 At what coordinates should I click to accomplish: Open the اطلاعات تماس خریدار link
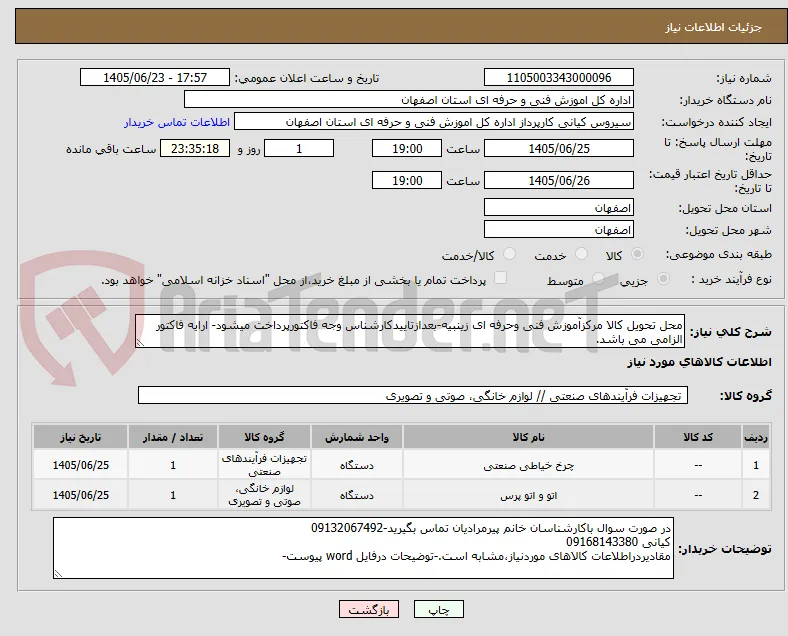[177, 122]
